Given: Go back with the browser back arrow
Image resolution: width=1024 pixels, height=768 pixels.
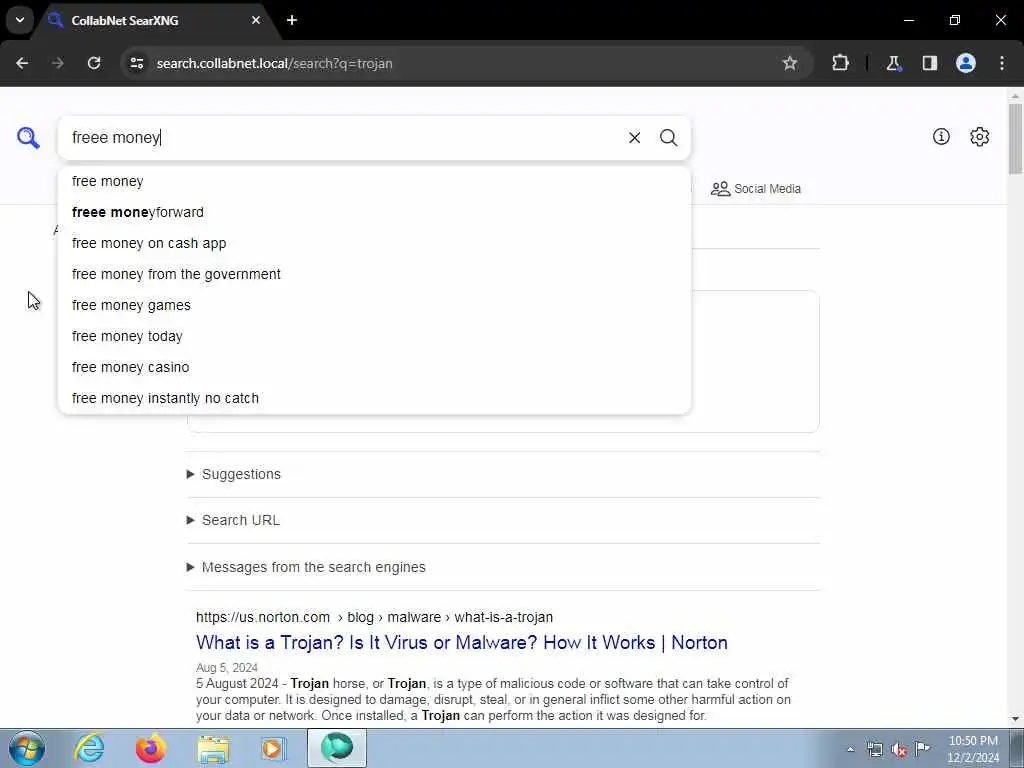Looking at the screenshot, I should pyautogui.click(x=22, y=63).
